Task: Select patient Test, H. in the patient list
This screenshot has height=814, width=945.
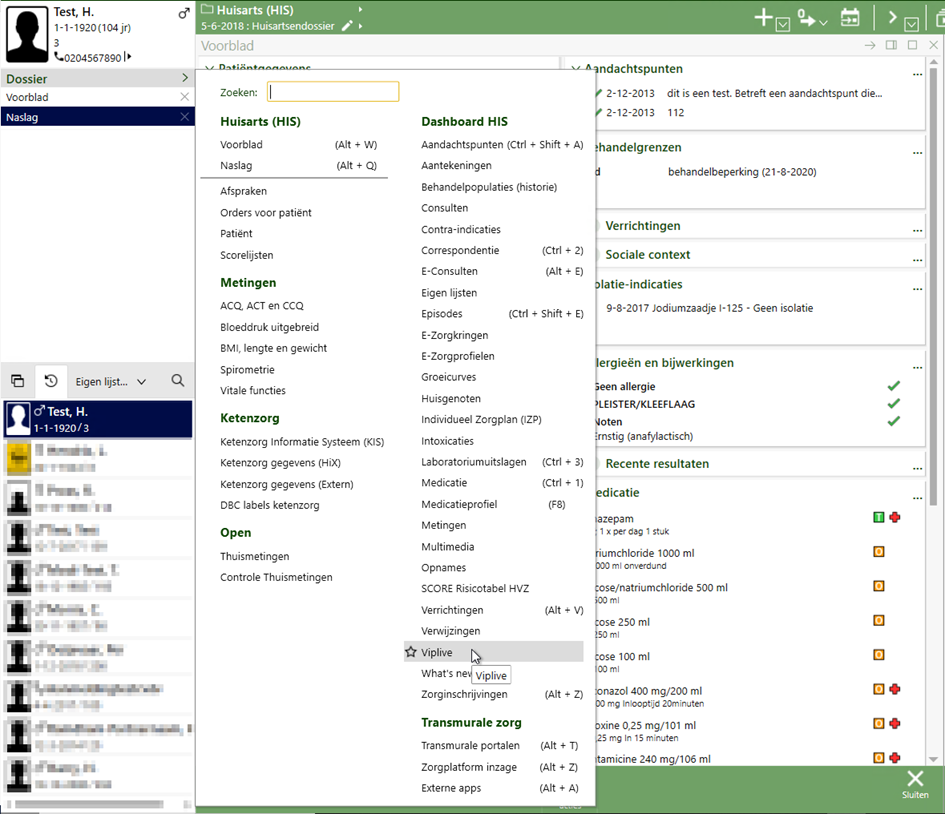Action: (98, 419)
